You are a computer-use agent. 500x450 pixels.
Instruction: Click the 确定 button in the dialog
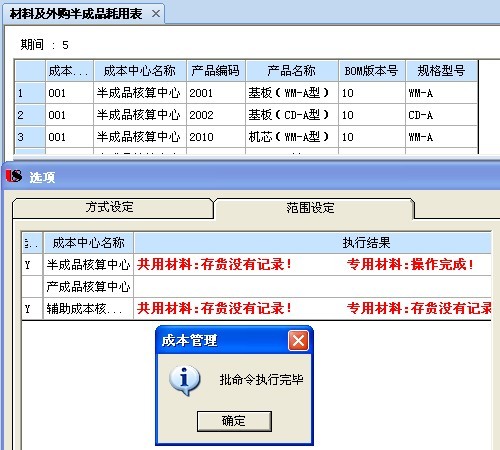tap(234, 421)
